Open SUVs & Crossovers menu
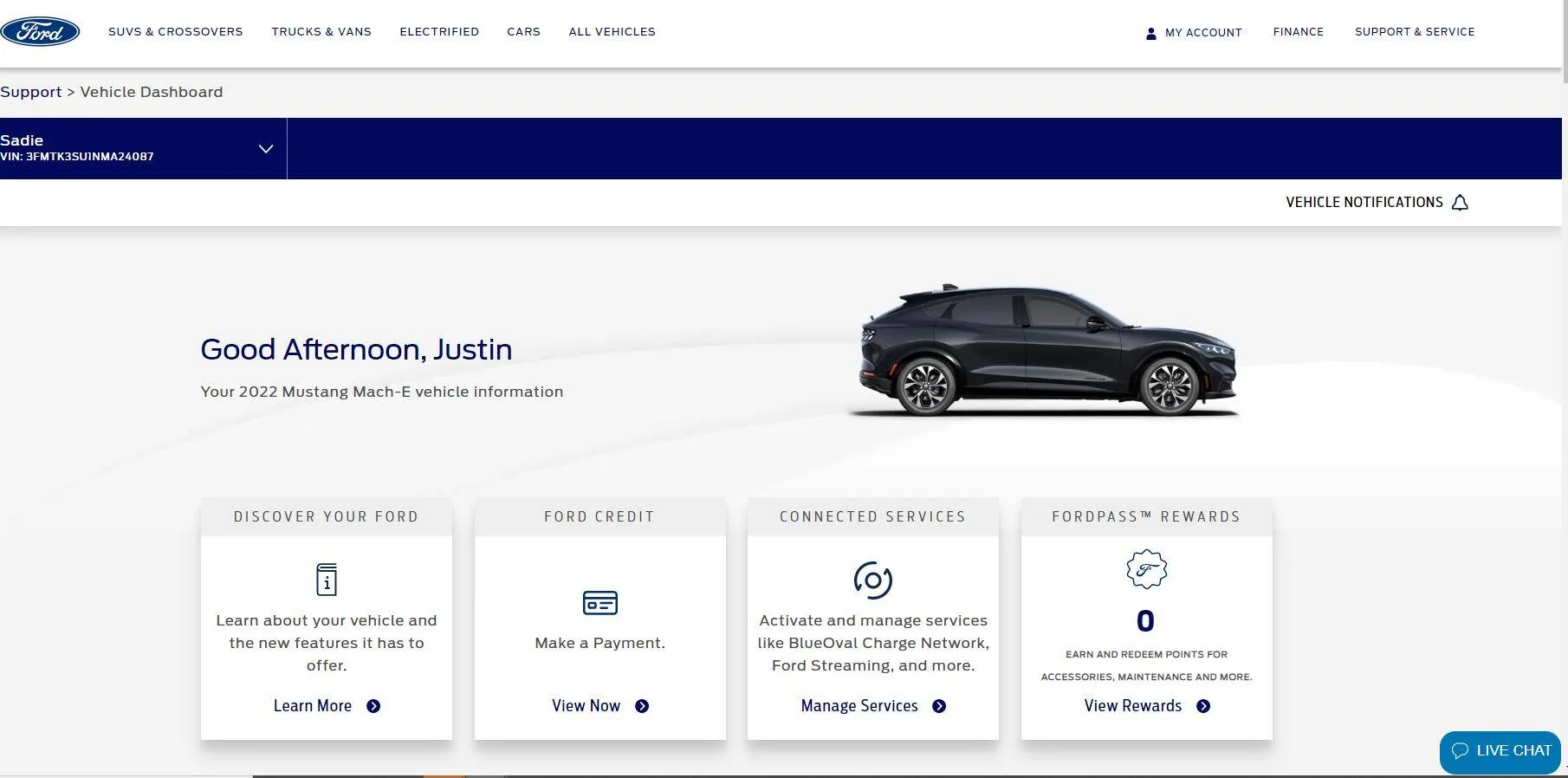1568x778 pixels. 176,32
